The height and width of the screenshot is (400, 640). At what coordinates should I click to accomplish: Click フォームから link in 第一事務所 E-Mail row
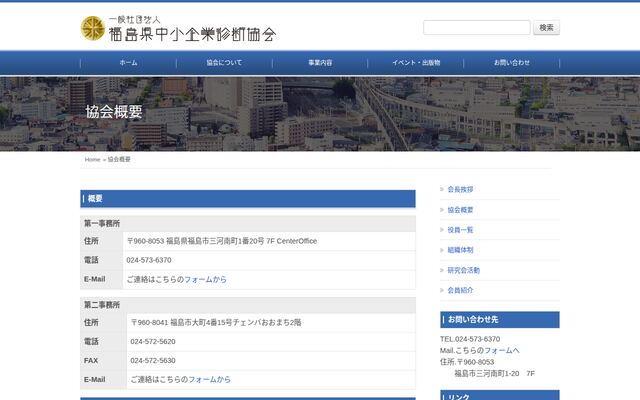coord(205,280)
